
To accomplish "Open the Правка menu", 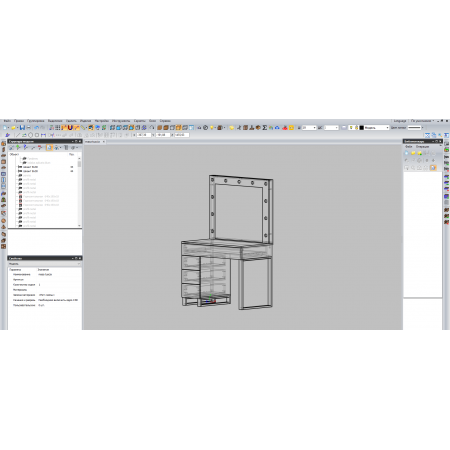I will 19,121.
